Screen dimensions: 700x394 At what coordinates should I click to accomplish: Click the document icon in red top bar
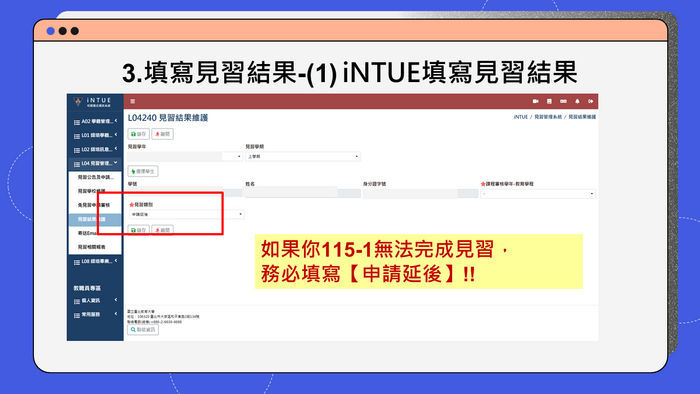(x=549, y=101)
